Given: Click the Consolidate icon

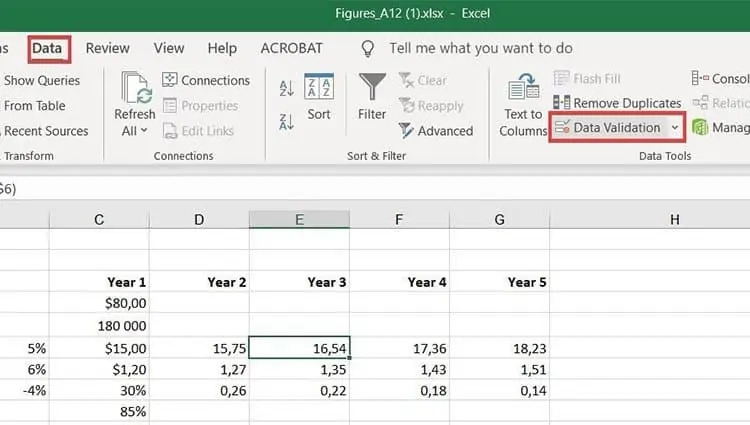Looking at the screenshot, I should 700,78.
